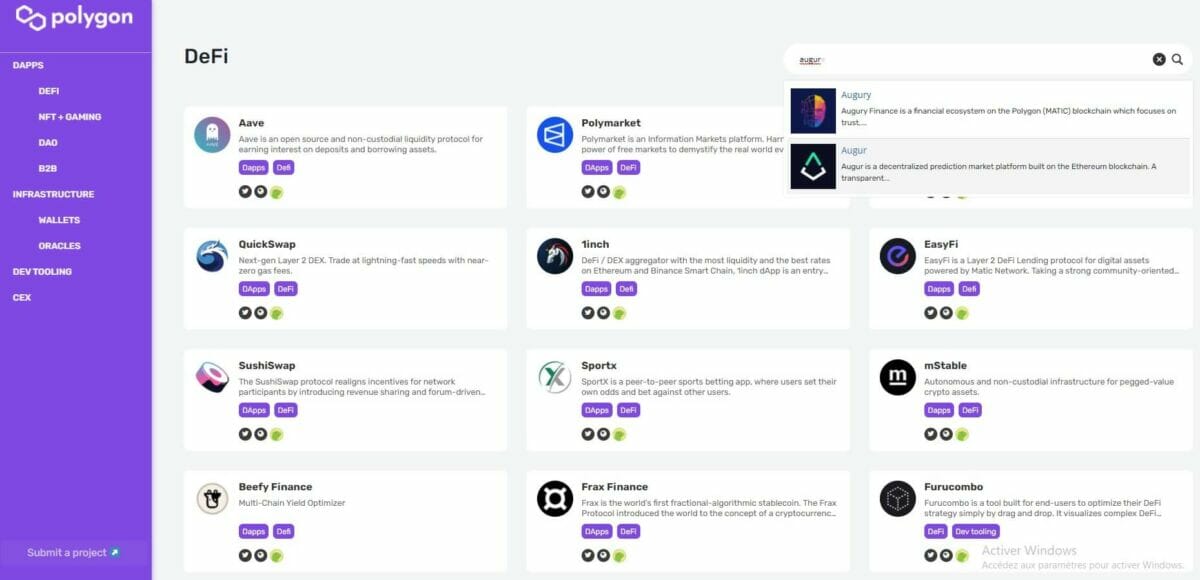Open the Wallets sidebar item
1200x580 pixels.
tap(59, 220)
